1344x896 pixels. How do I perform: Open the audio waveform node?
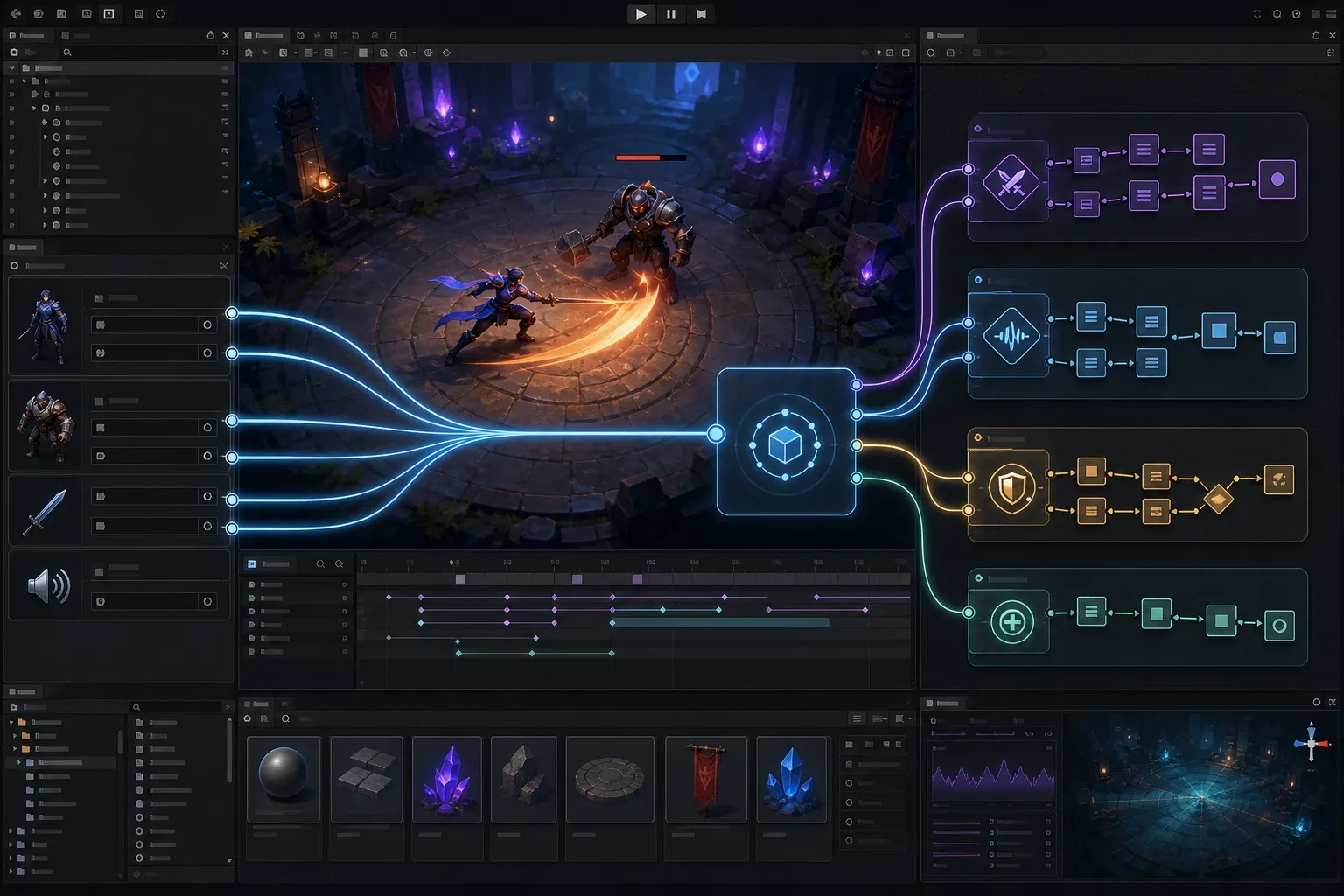point(1011,336)
